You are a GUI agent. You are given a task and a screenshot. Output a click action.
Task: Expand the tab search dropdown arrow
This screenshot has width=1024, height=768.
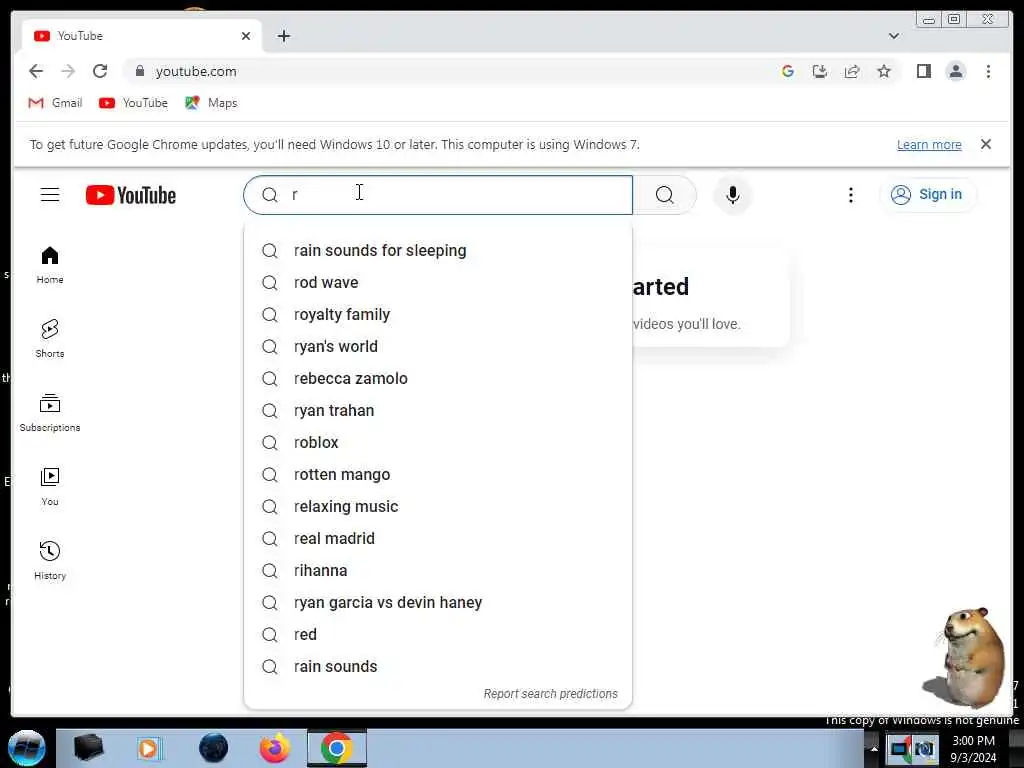point(893,36)
